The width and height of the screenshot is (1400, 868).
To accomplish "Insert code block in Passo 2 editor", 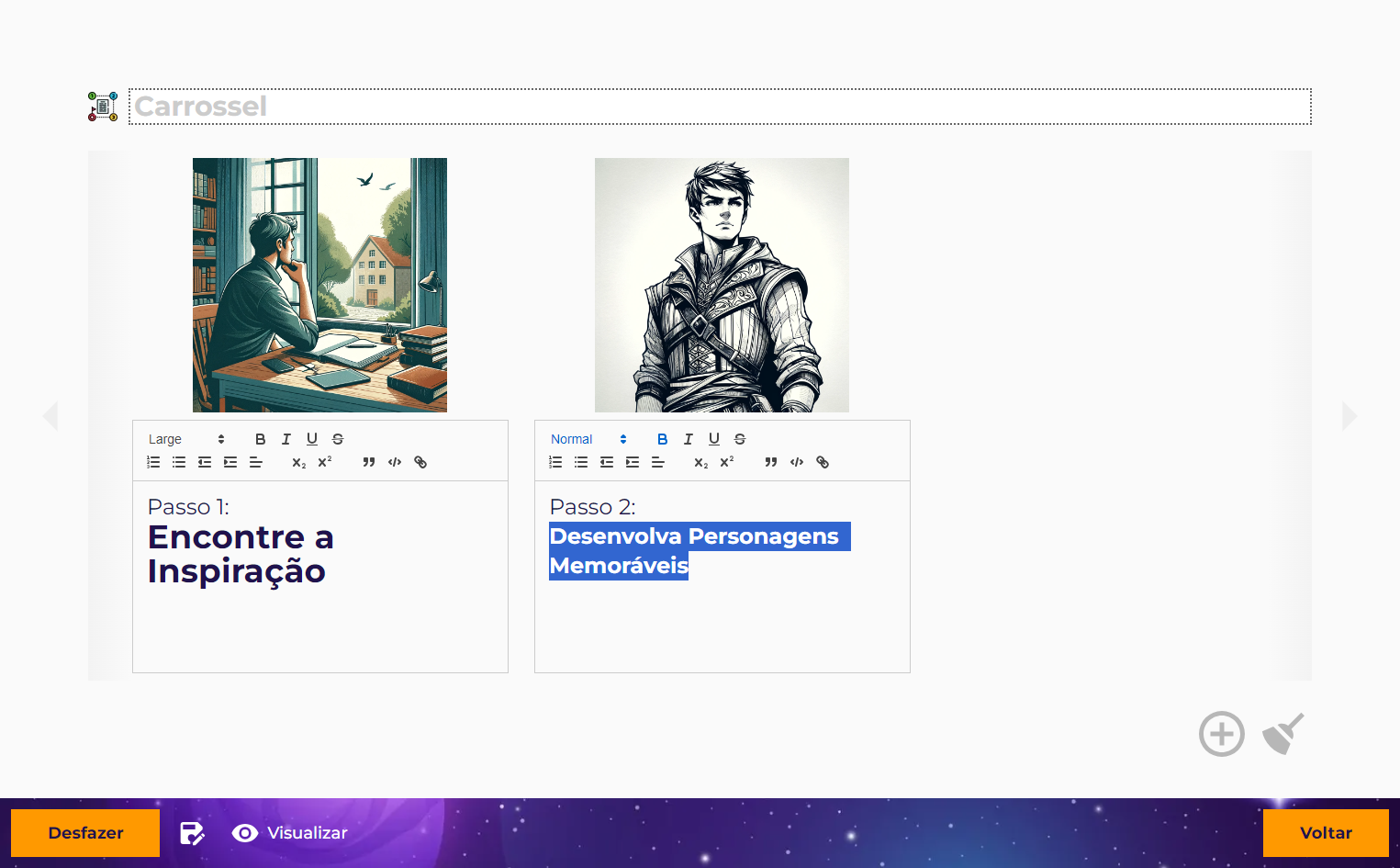I will point(797,462).
